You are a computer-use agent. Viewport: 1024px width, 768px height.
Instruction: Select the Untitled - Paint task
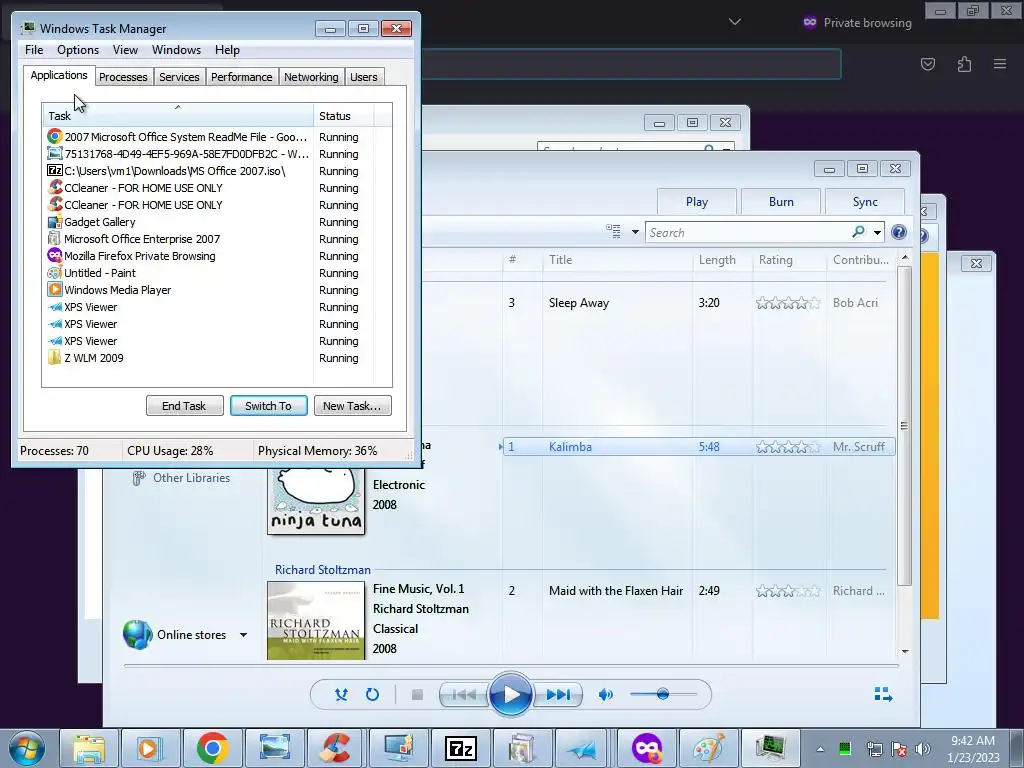coord(206,273)
